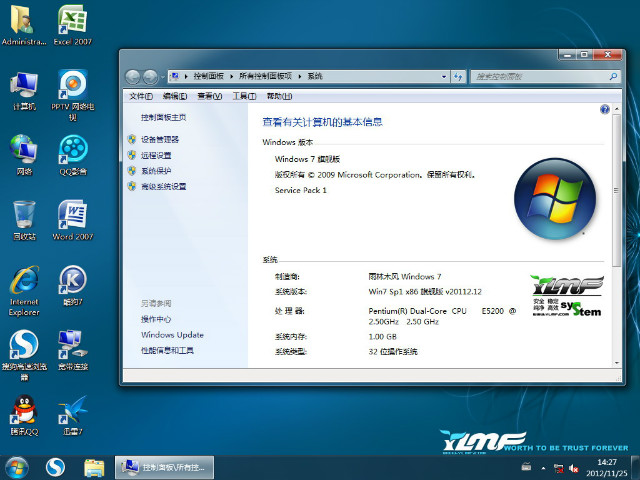This screenshot has height=480, width=640.
Task: Open 性能信息和工具 link
Action: pos(167,351)
